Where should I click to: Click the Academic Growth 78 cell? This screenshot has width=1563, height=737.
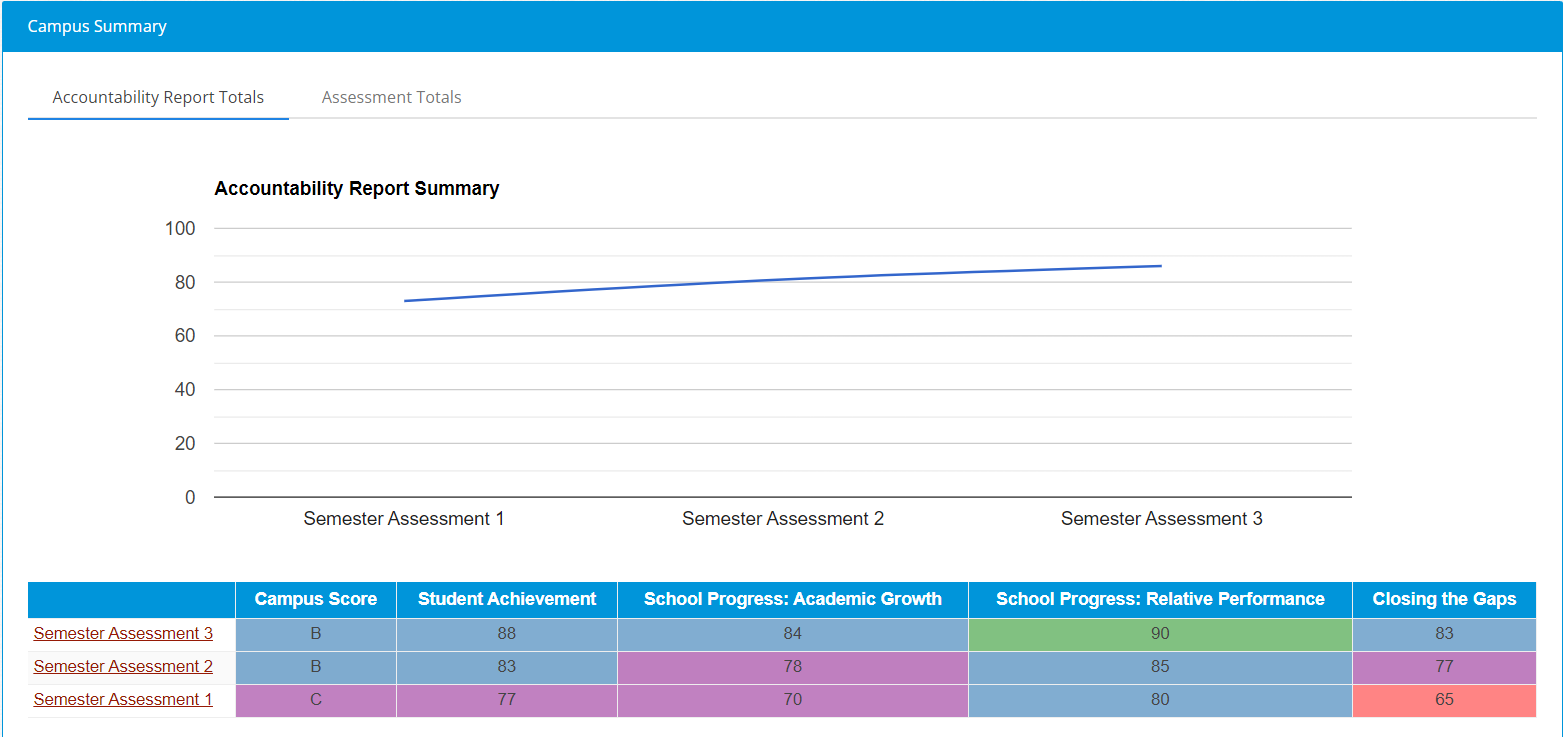pos(793,667)
